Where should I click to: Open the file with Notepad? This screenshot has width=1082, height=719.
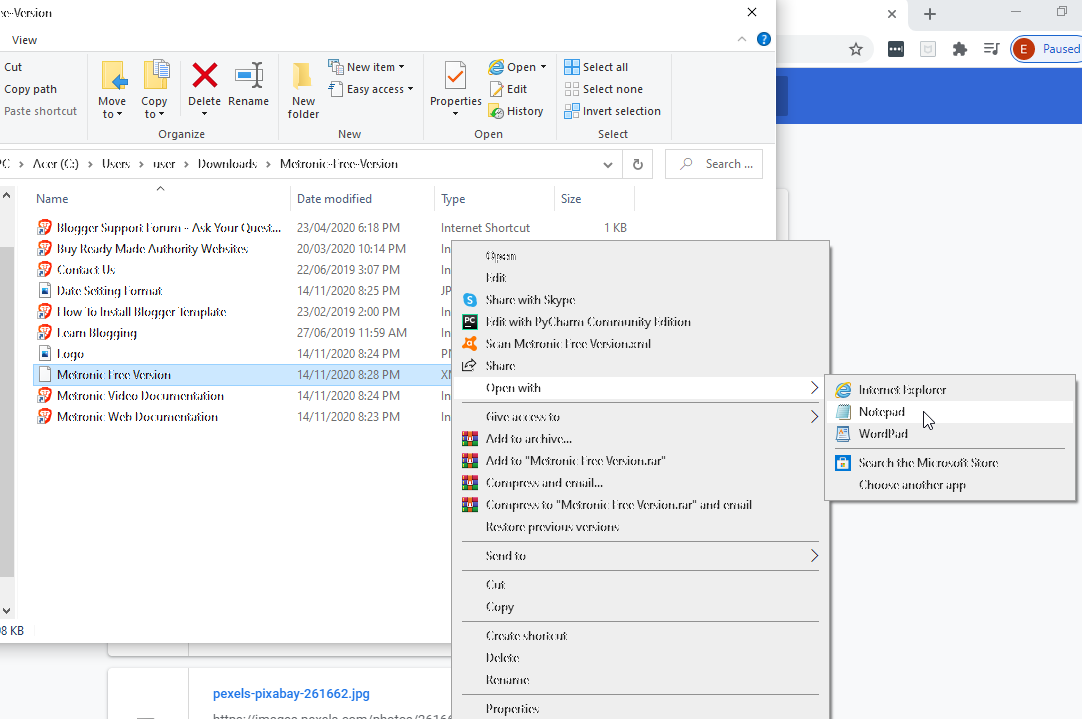[x=950, y=412]
